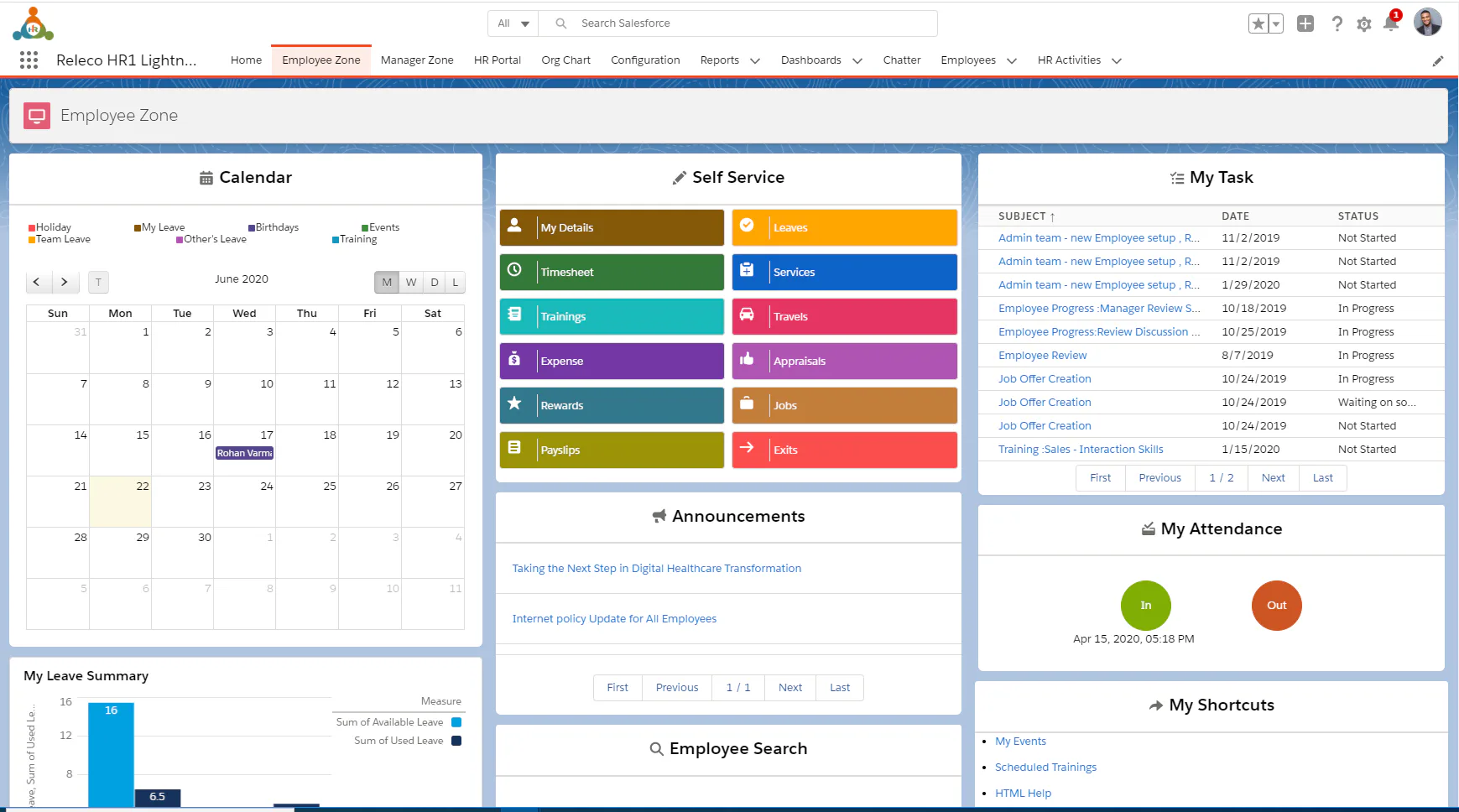Open the My Details self service tile
The width and height of the screenshot is (1459, 812).
coord(612,227)
